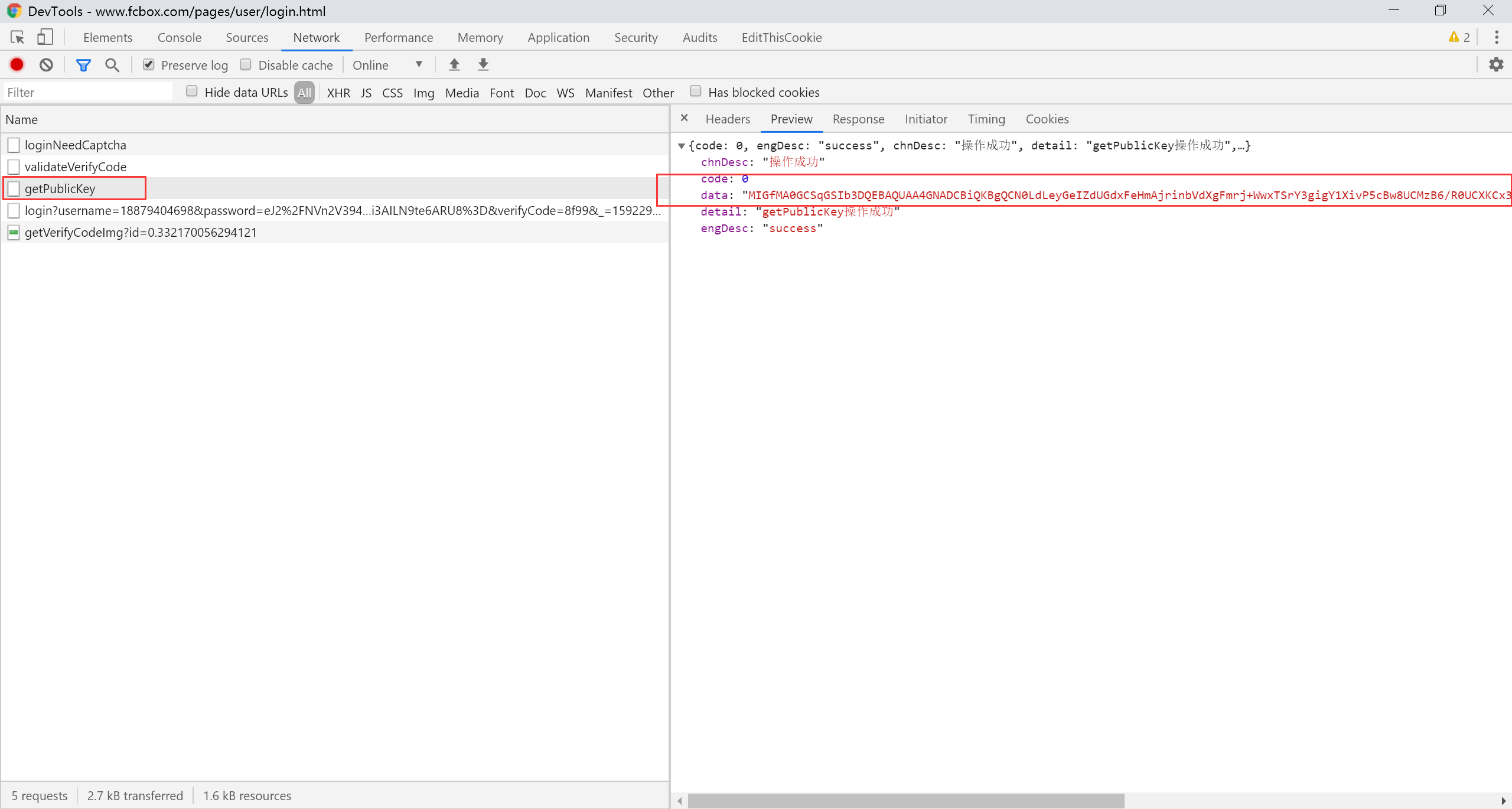Open the Online throttling dropdown

click(387, 65)
